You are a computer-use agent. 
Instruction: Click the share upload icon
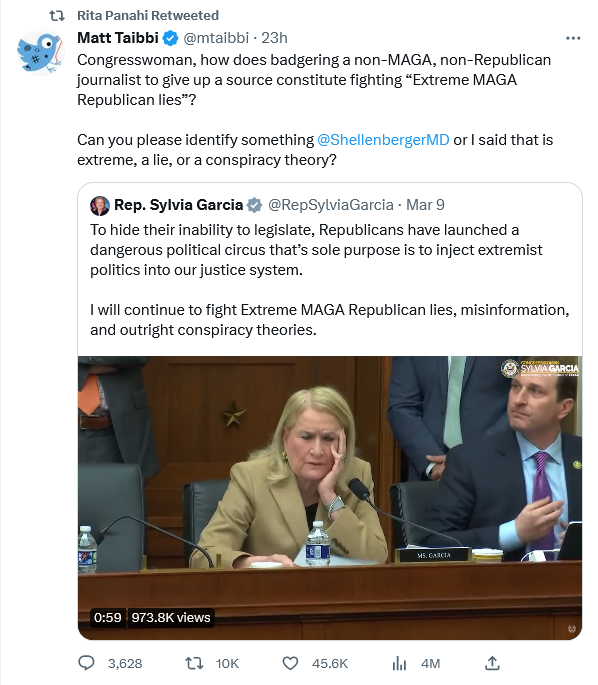click(492, 663)
